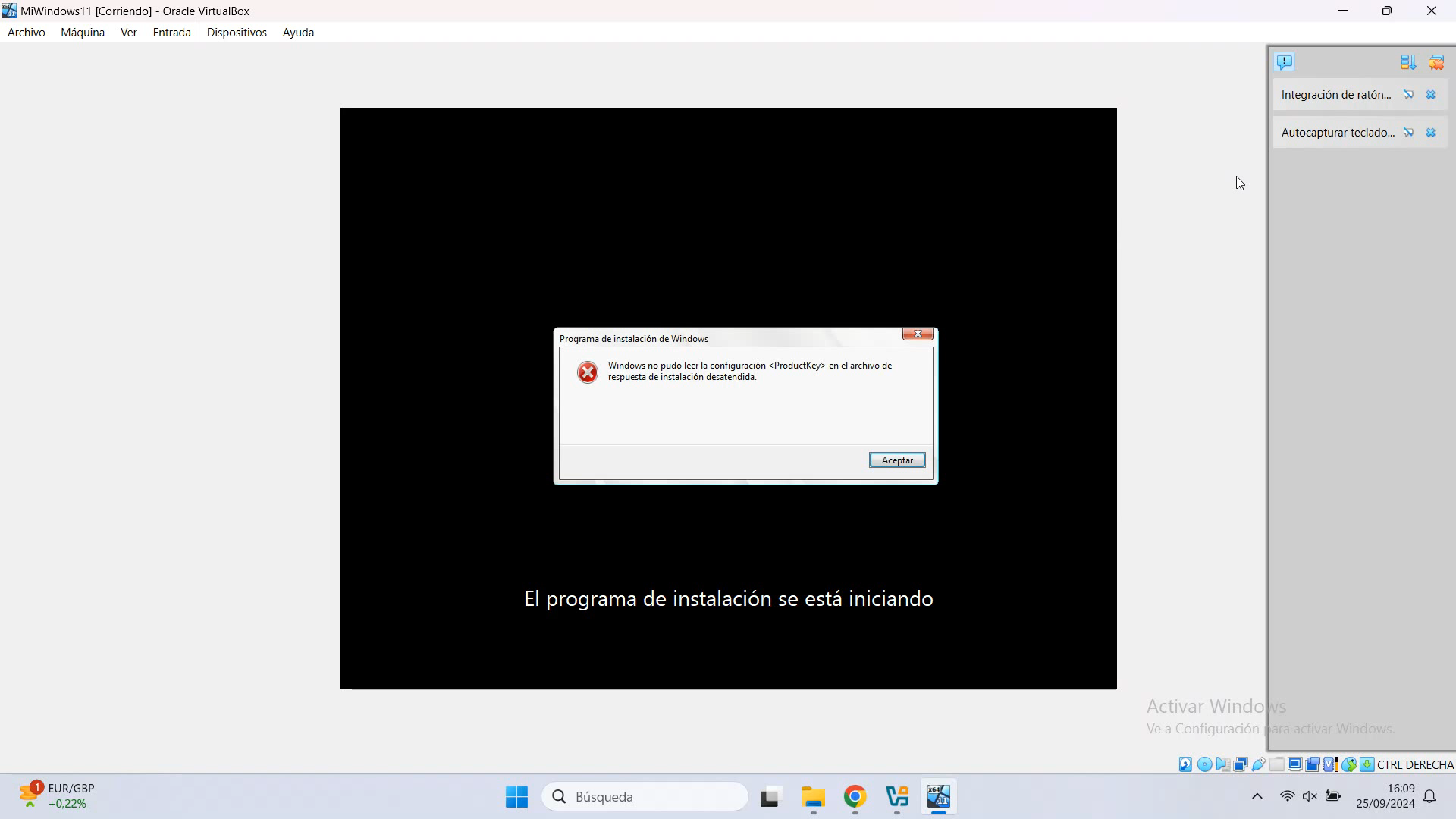Open the Dispositivos menu
1456x819 pixels.
(237, 32)
